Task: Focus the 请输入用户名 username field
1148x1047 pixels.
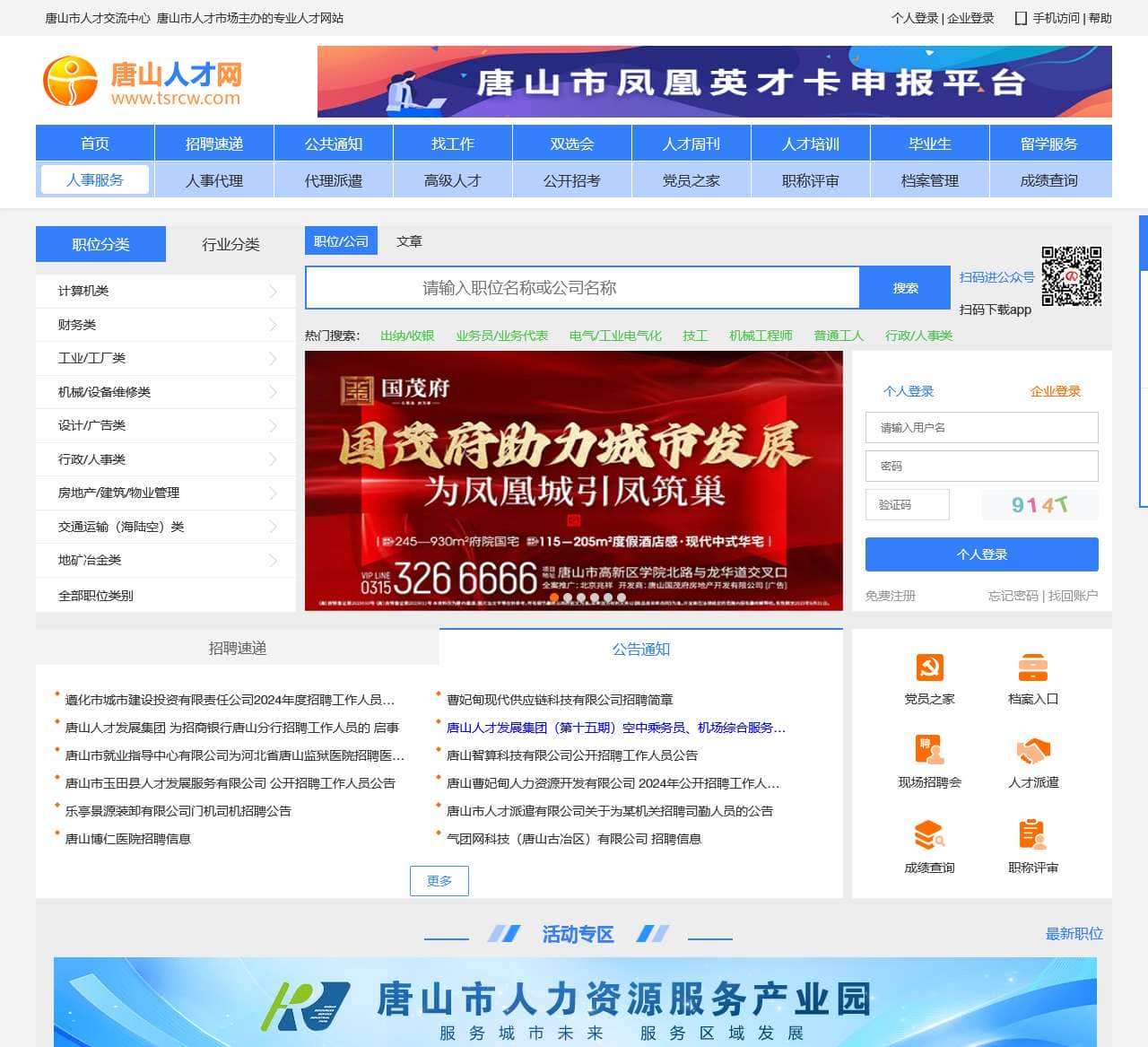Action: pyautogui.click(x=982, y=428)
